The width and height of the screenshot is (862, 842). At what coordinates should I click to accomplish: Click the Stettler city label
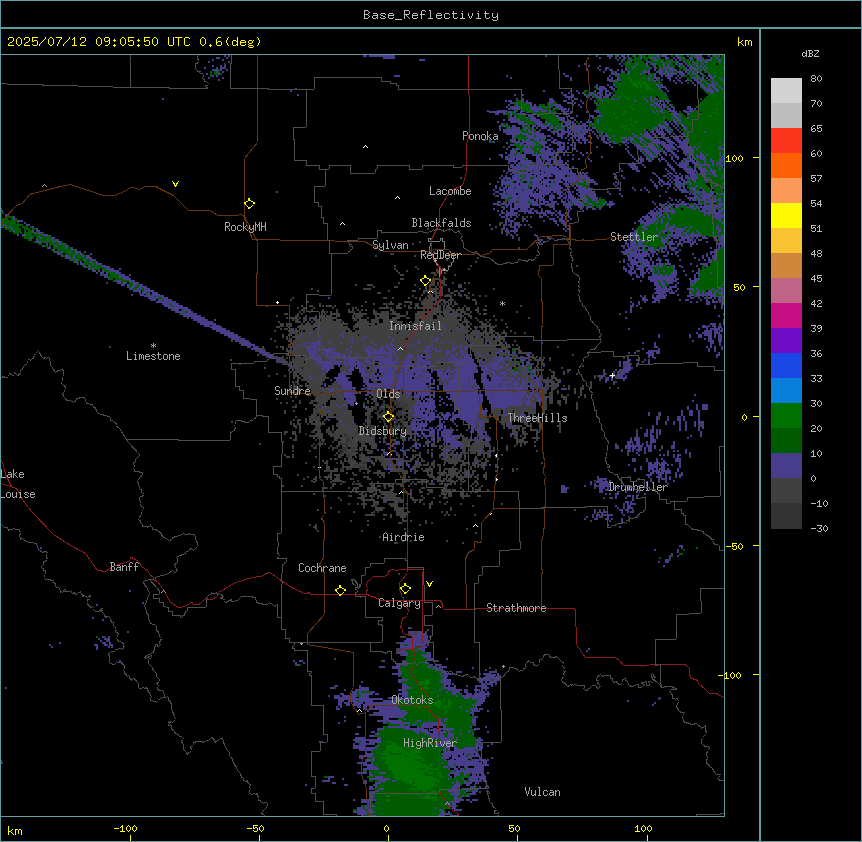click(634, 237)
